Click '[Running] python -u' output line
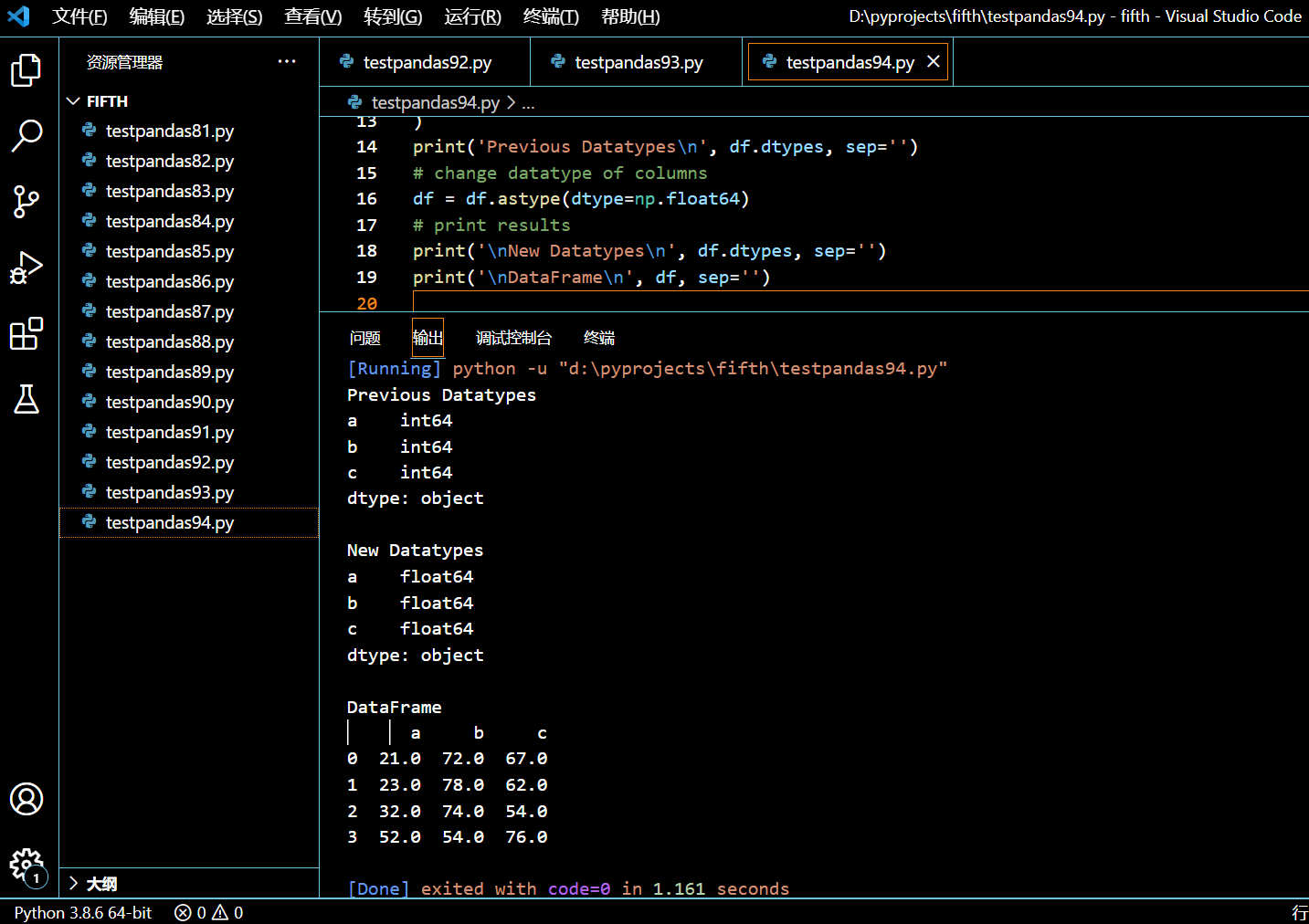The image size is (1309, 924). coord(647,368)
